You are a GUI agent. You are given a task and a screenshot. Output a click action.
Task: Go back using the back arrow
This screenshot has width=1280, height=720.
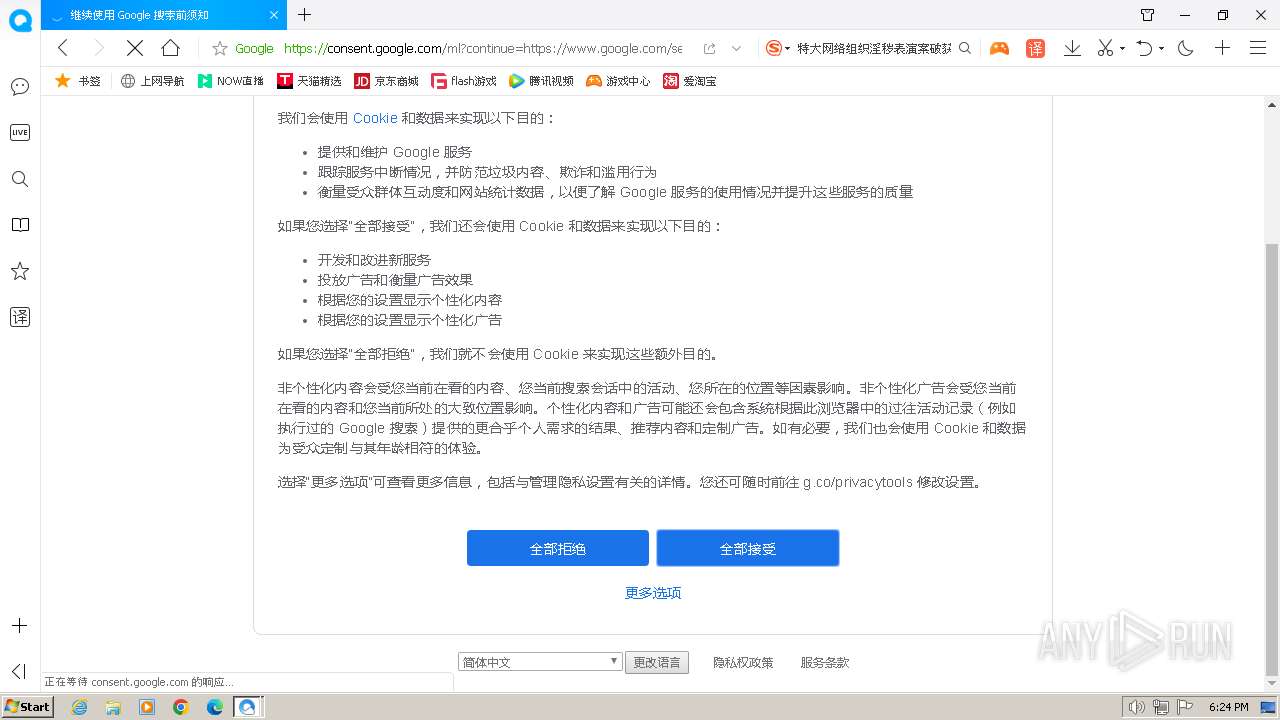(x=62, y=48)
